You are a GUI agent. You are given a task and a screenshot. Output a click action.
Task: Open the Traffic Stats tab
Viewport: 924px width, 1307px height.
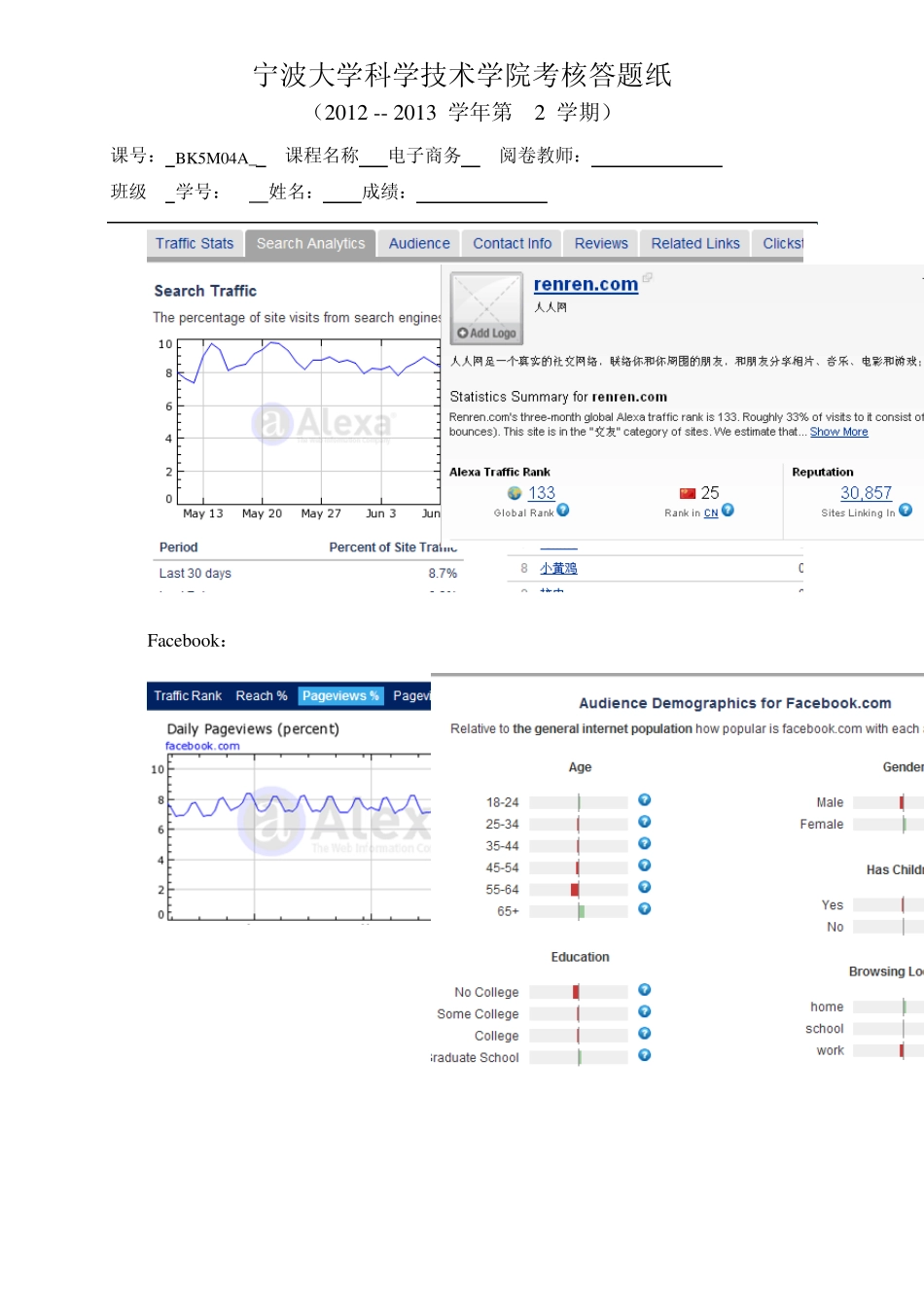coord(195,244)
